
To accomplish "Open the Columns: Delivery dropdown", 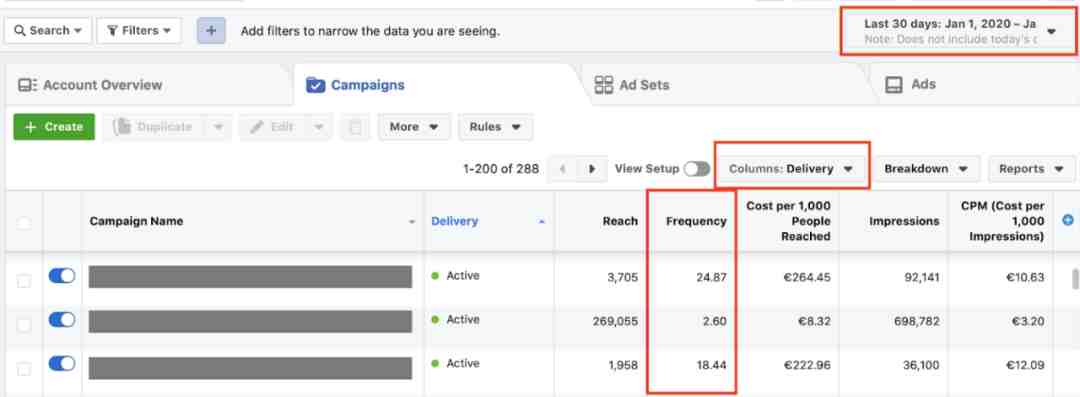I will (x=791, y=169).
